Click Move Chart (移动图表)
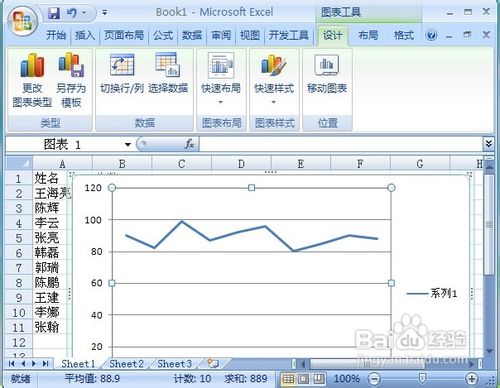The height and width of the screenshot is (388, 500). (327, 74)
